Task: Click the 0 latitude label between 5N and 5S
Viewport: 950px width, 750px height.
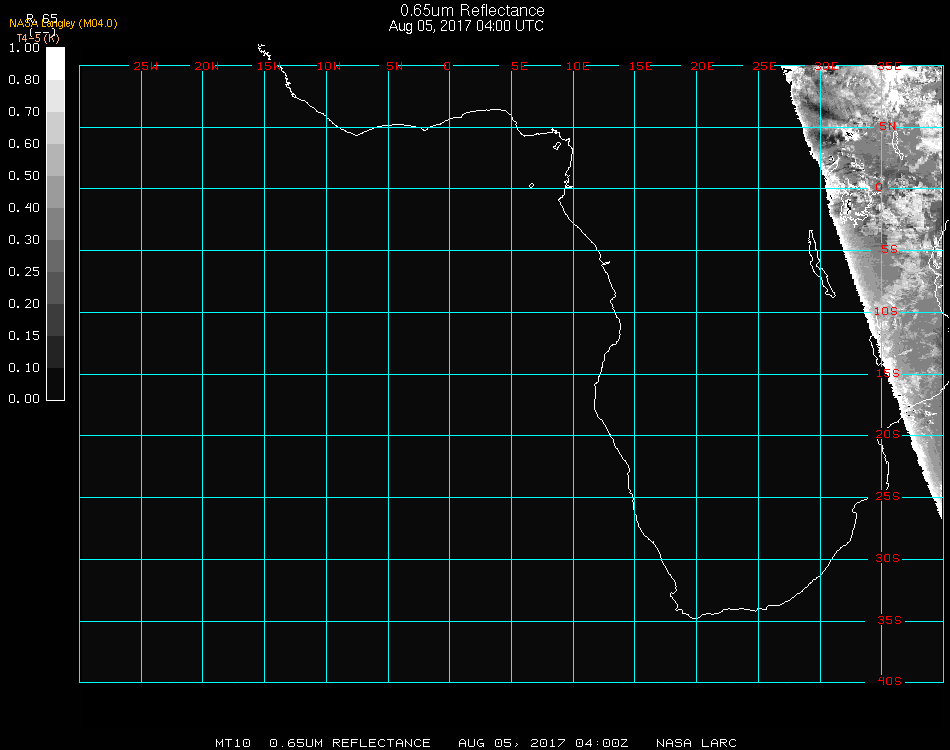Action: [879, 187]
